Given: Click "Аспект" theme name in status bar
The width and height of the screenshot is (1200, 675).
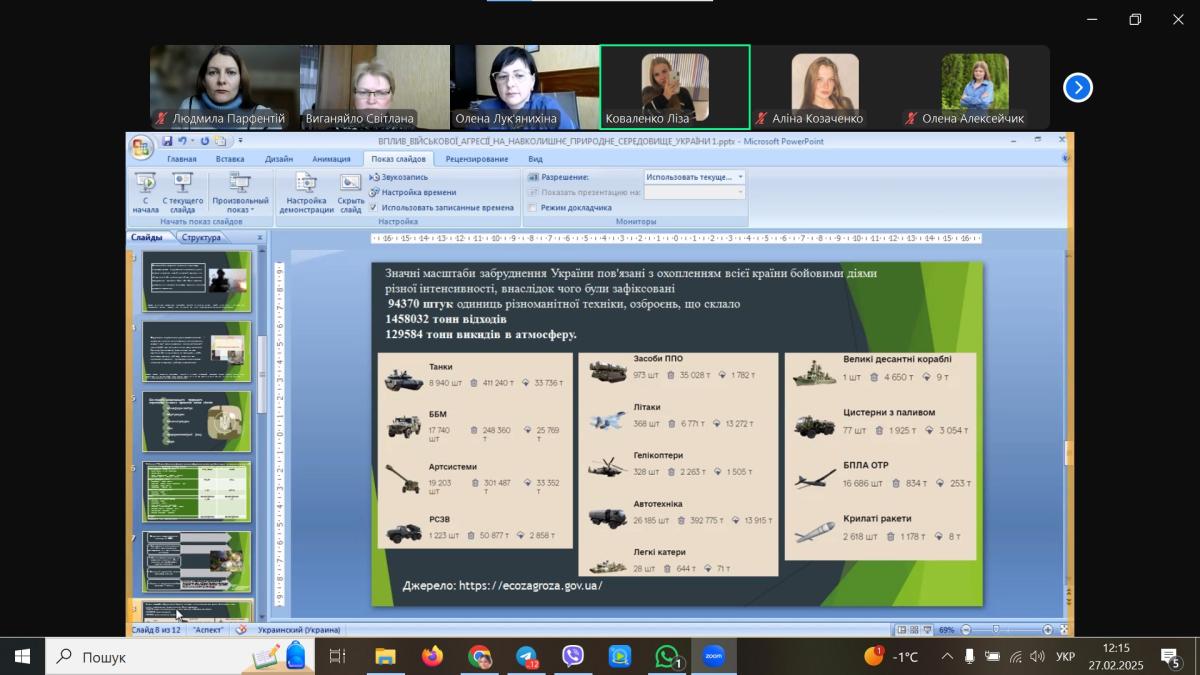Looking at the screenshot, I should pyautogui.click(x=209, y=630).
